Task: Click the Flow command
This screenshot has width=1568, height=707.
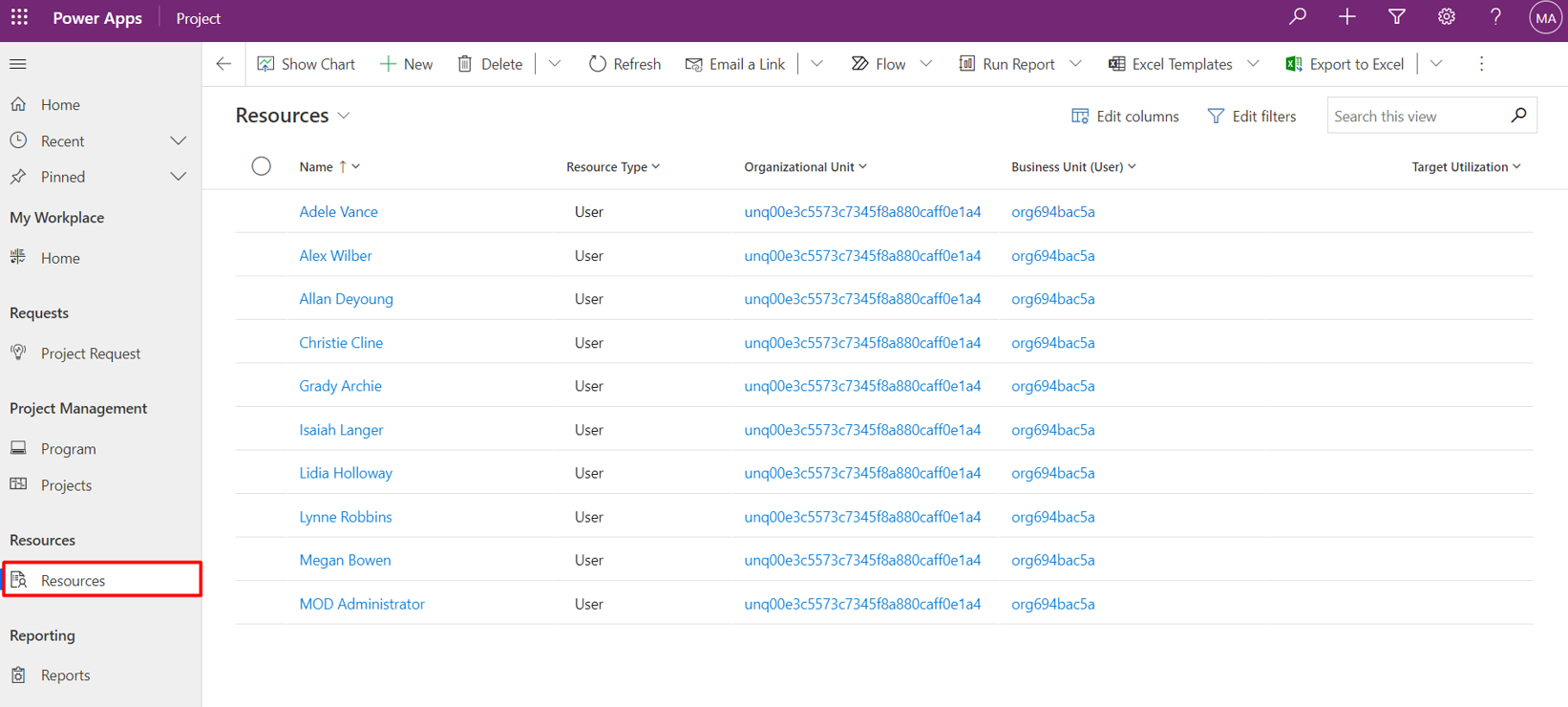Action: [x=879, y=64]
